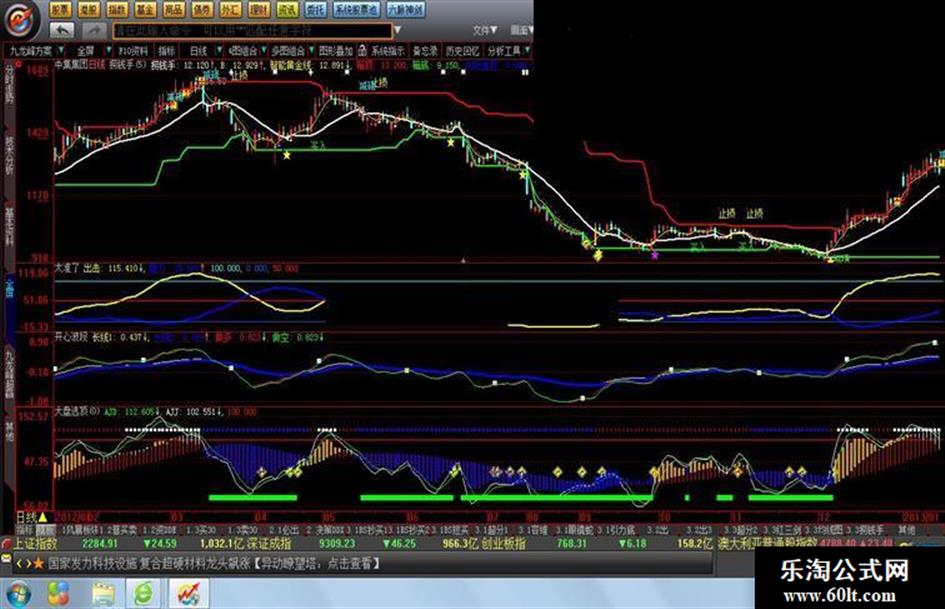Screen dimensions: 945x609
Task: Open the colorful four-petal app on the taskbar
Action: pos(58,595)
